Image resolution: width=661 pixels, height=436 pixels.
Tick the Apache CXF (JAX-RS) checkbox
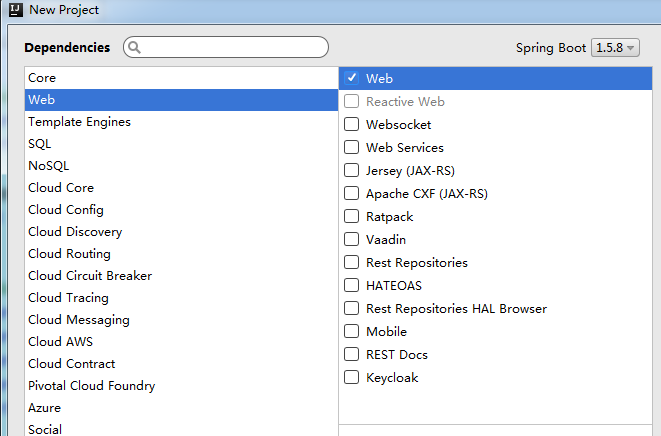(351, 193)
